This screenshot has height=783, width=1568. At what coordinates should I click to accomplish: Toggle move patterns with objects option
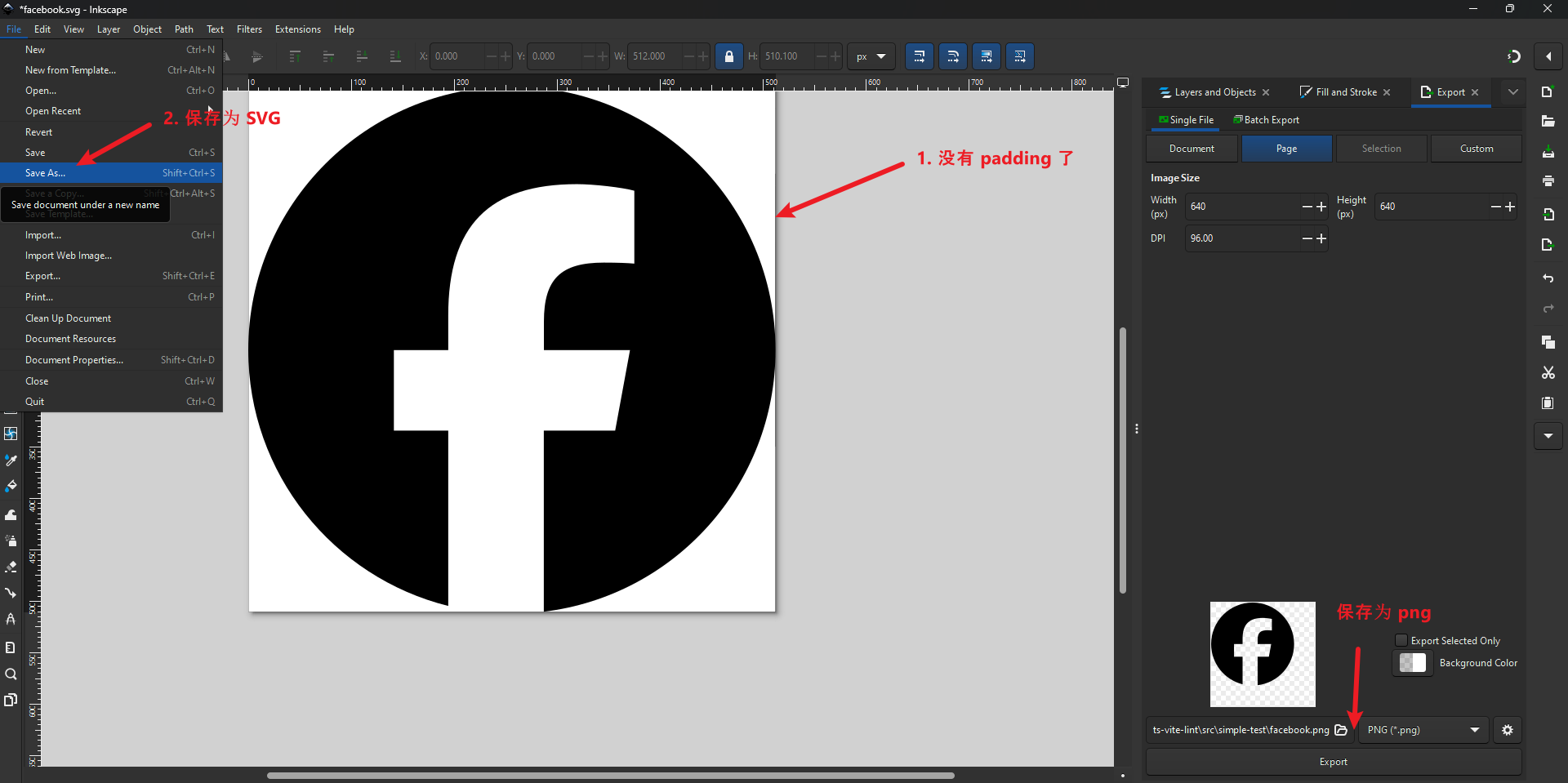1020,56
